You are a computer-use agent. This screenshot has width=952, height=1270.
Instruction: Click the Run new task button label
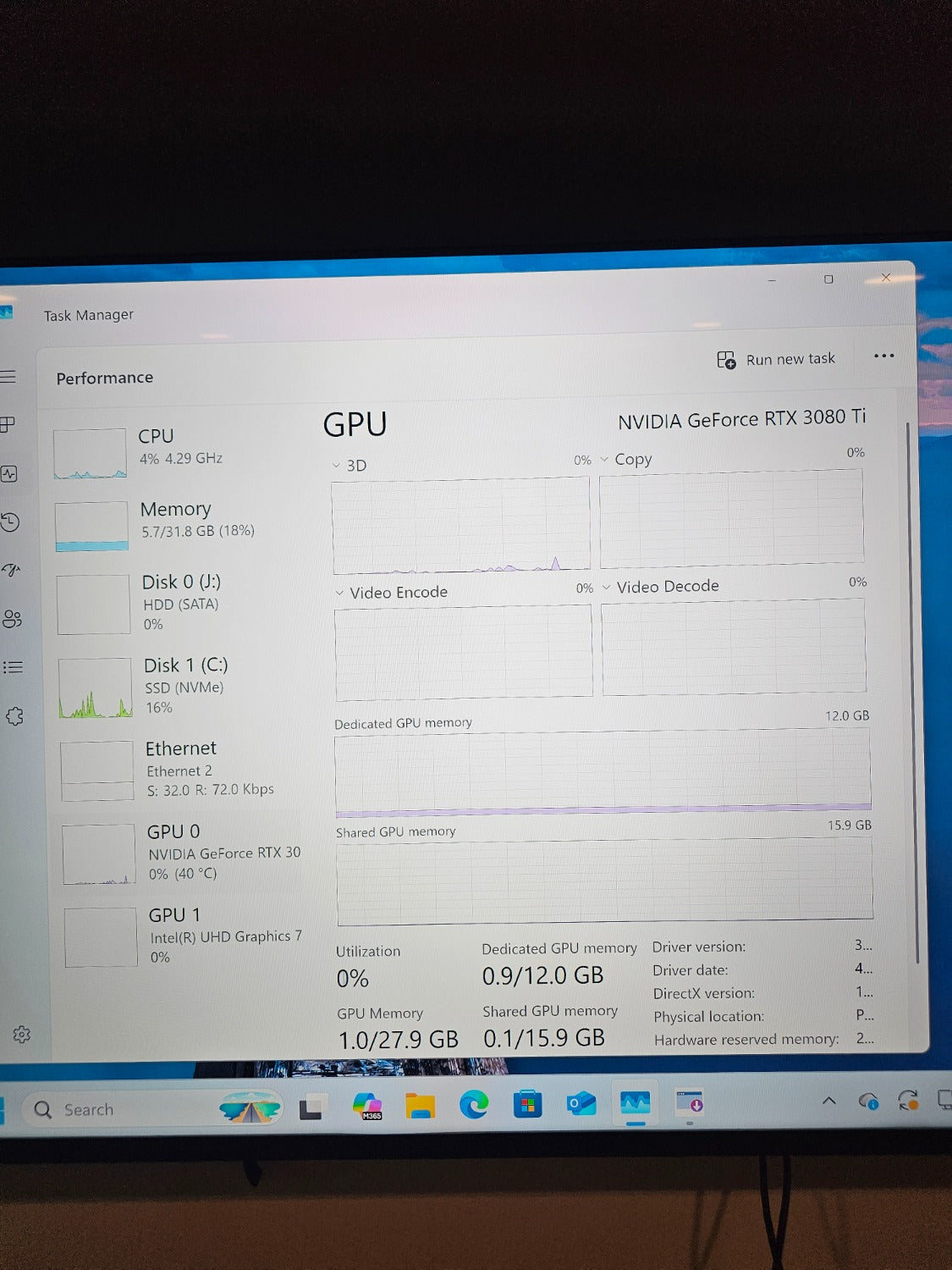790,359
